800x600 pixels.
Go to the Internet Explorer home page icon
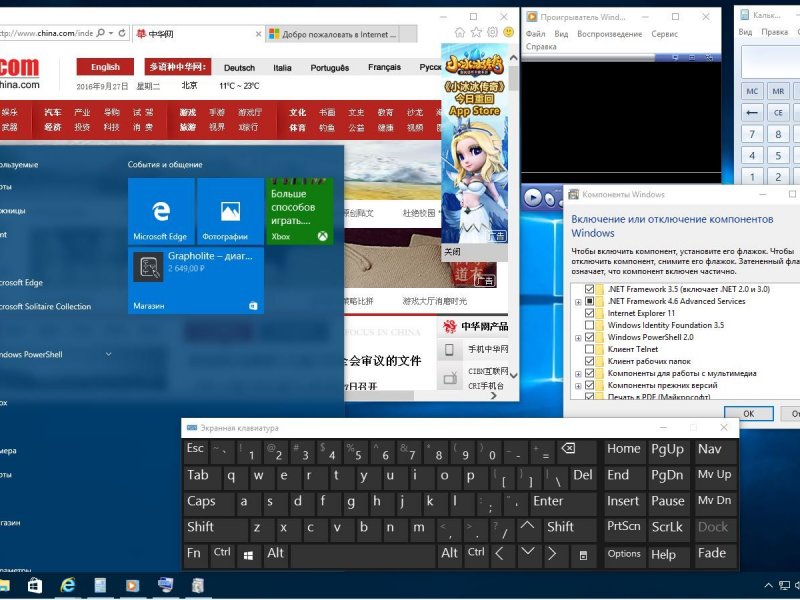[x=460, y=33]
